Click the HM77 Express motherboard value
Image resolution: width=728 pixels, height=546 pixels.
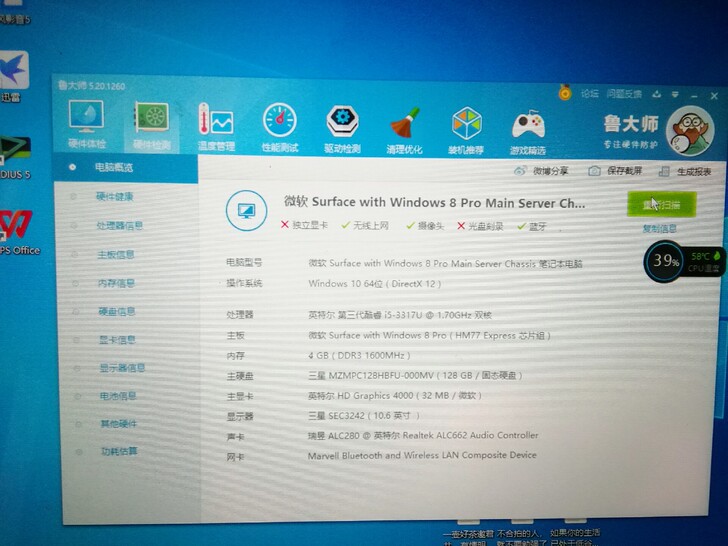point(429,335)
